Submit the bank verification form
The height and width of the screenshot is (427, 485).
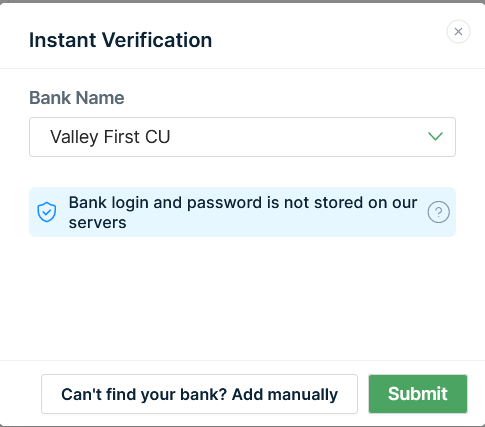click(x=418, y=394)
